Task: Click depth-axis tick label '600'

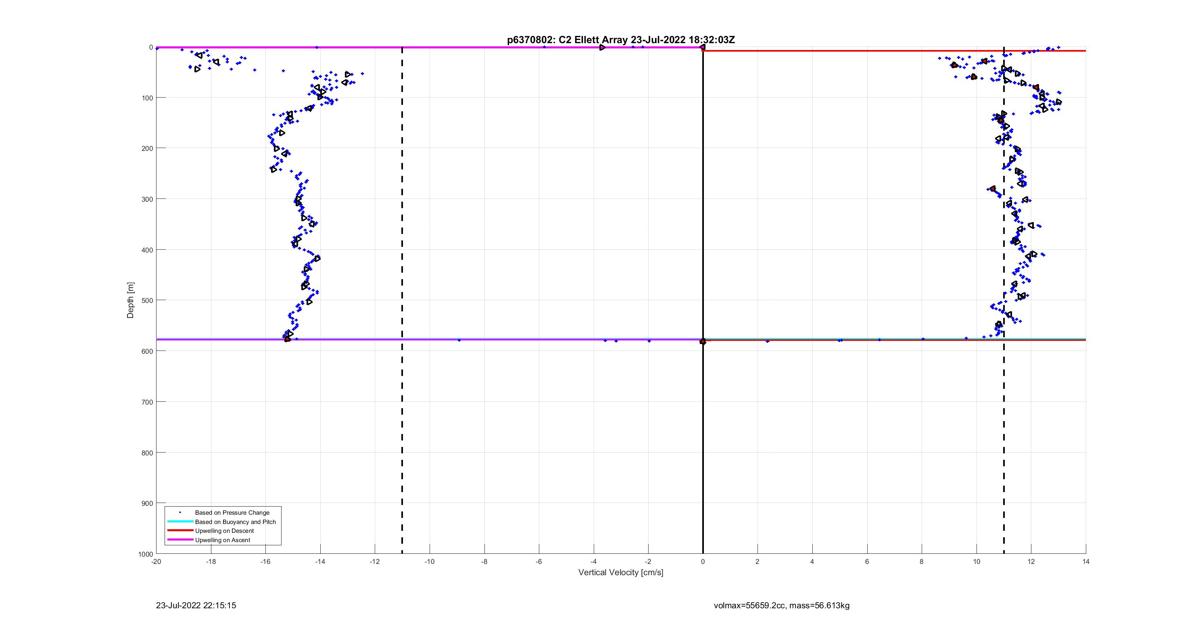Action: (x=146, y=351)
